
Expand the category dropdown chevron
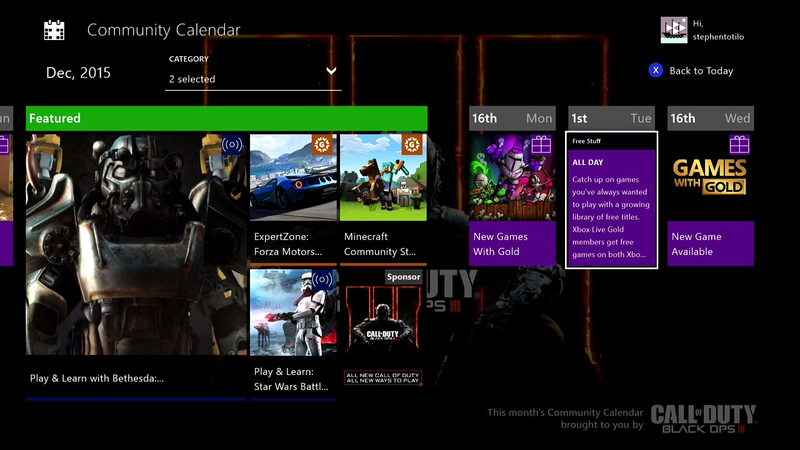coord(331,71)
